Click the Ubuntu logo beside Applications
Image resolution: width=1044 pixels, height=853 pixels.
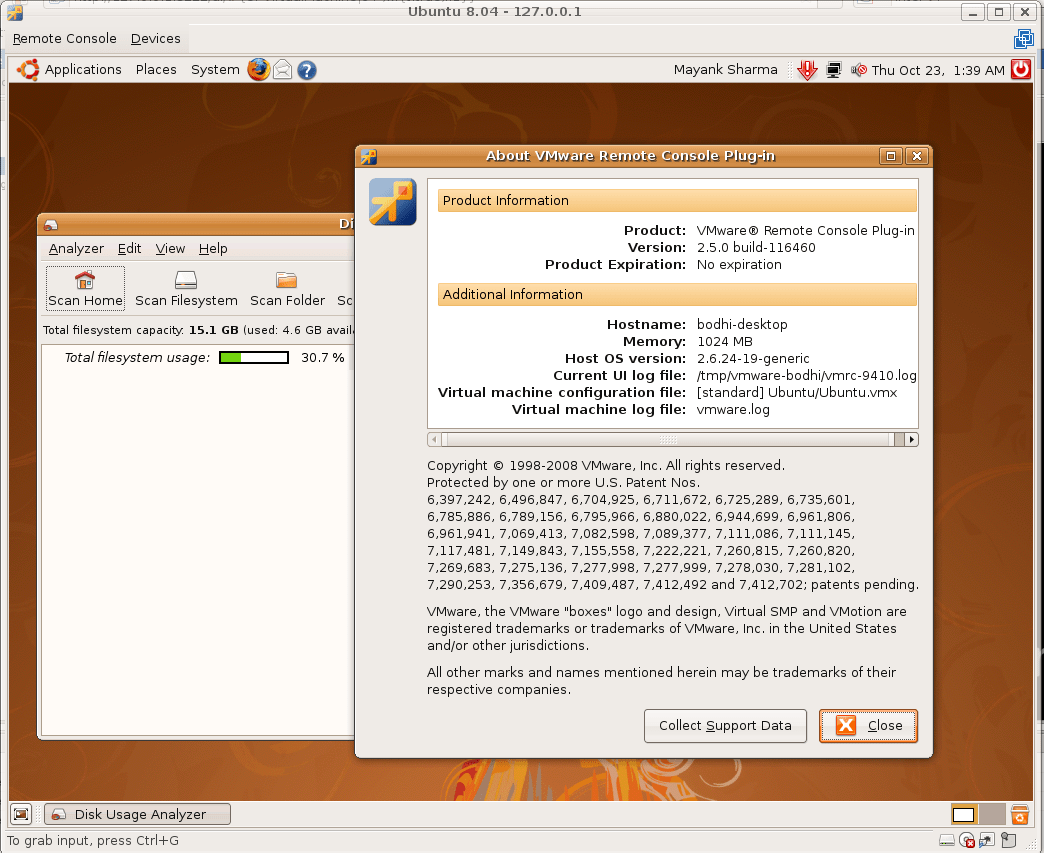coord(28,69)
